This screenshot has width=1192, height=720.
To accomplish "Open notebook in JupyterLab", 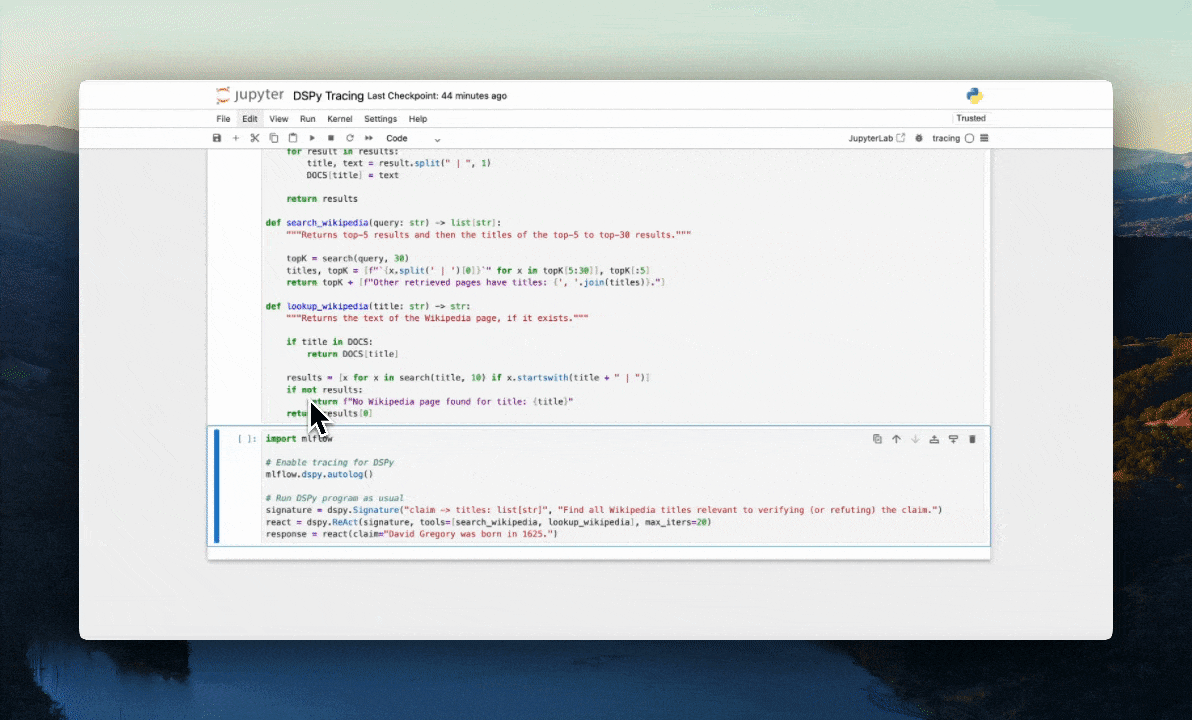I will (876, 138).
